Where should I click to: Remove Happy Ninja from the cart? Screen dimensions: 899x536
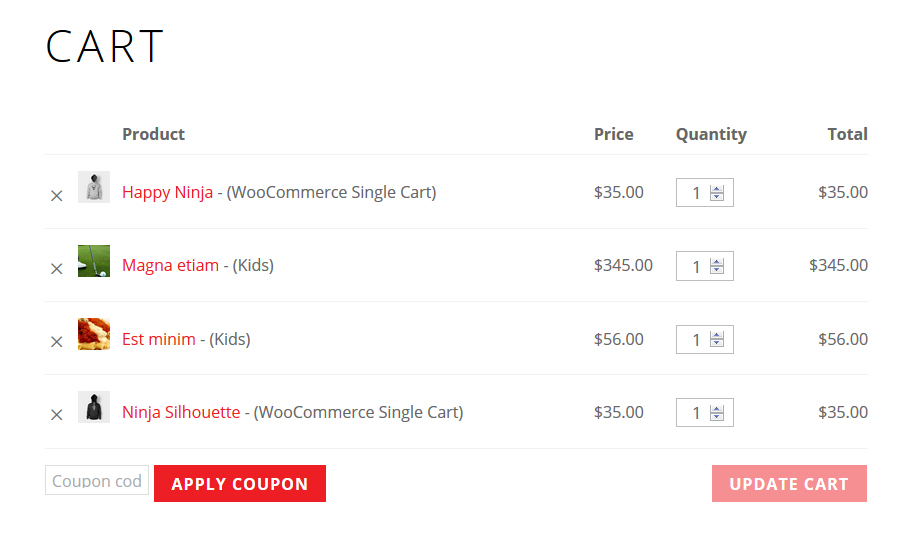tap(57, 196)
